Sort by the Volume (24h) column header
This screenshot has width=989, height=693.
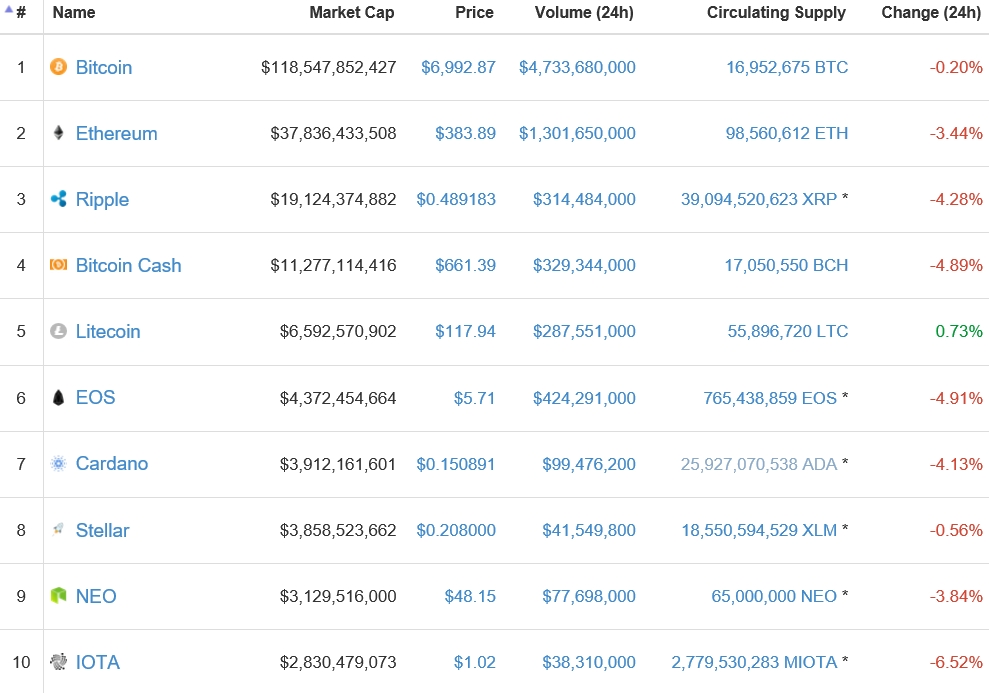[583, 13]
